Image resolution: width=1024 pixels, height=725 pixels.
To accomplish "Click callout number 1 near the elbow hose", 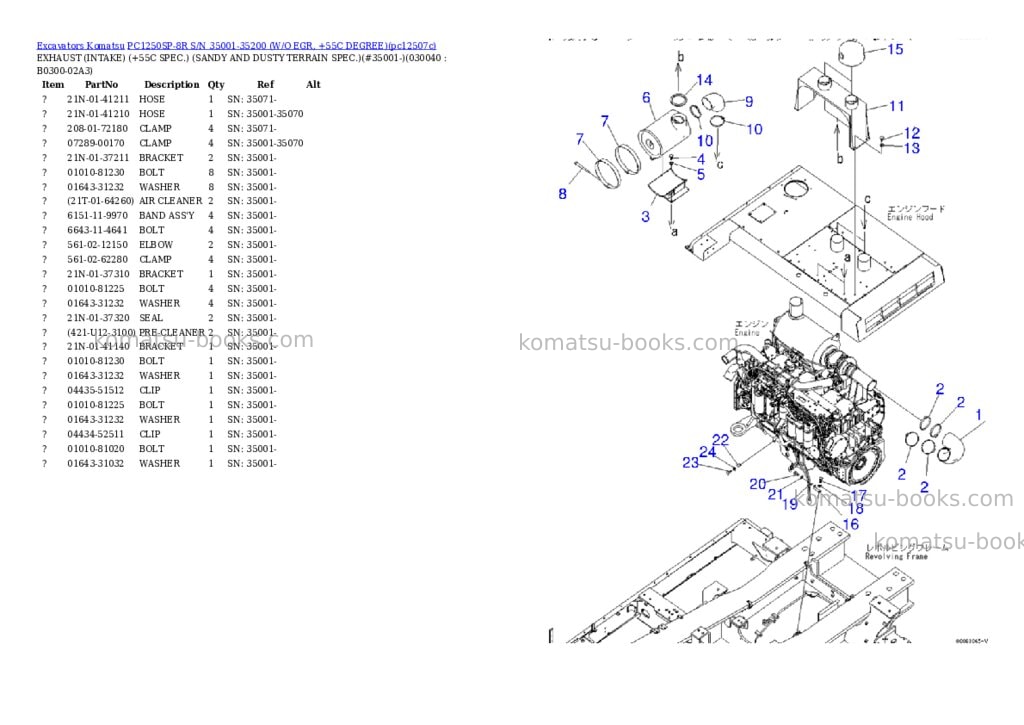I will point(978,415).
